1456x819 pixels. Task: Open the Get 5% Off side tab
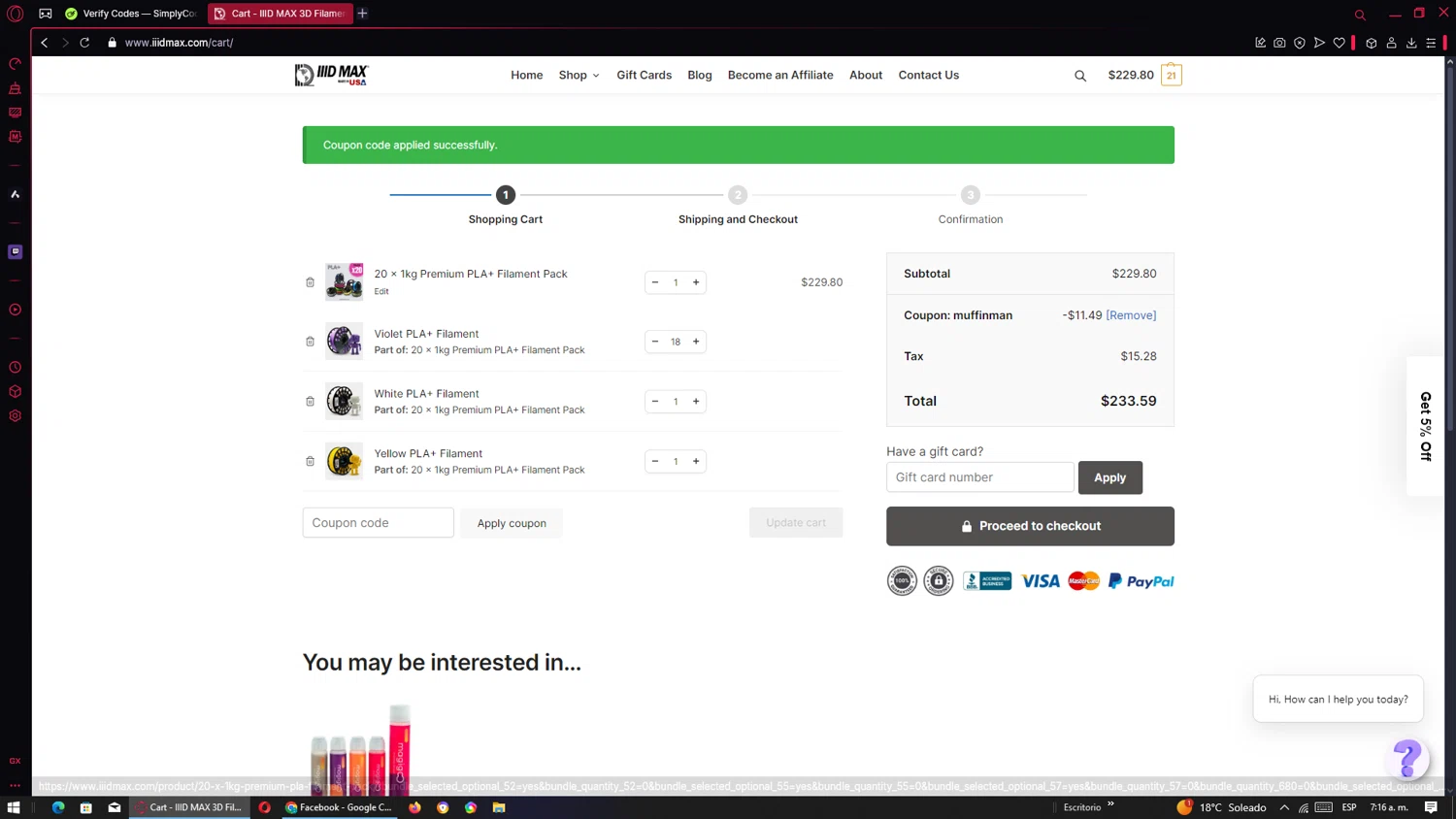[x=1425, y=426]
